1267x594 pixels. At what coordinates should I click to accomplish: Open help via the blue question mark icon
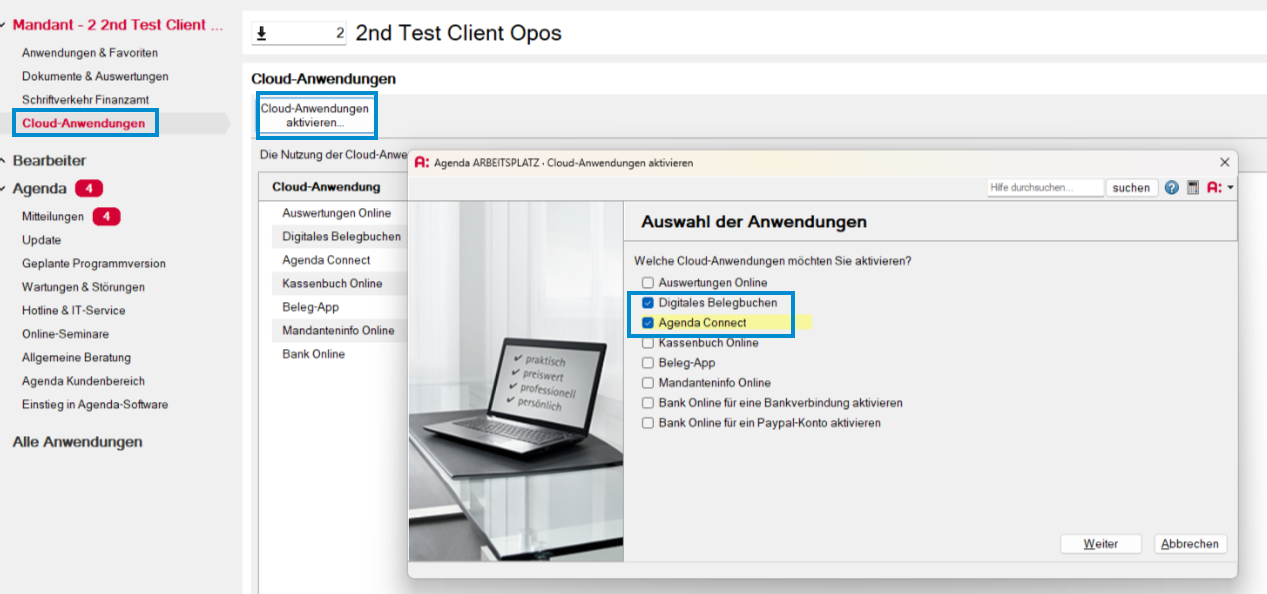[1172, 187]
